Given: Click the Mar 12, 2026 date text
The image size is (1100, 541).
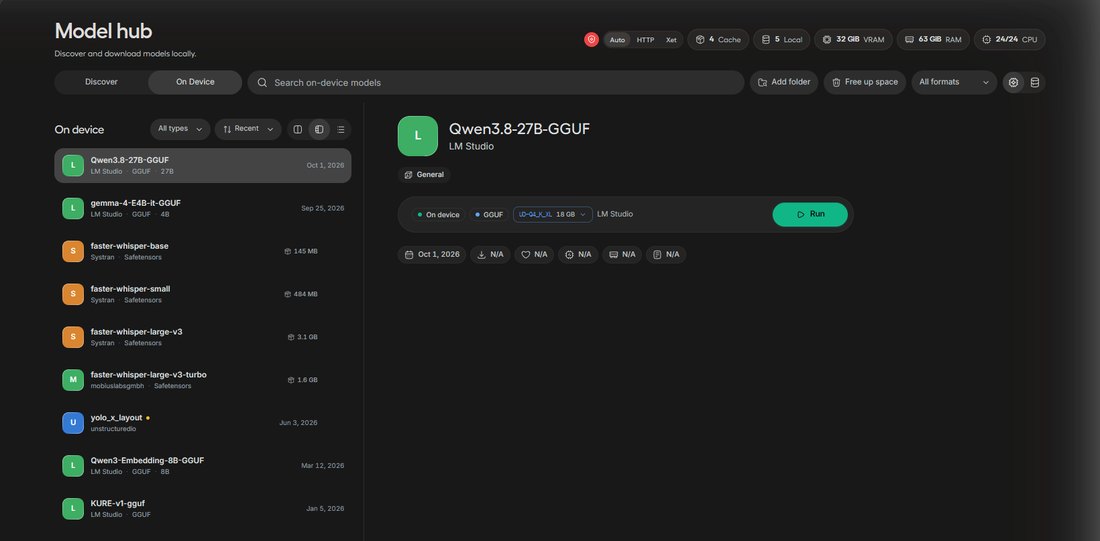Looking at the screenshot, I should click(x=323, y=466).
